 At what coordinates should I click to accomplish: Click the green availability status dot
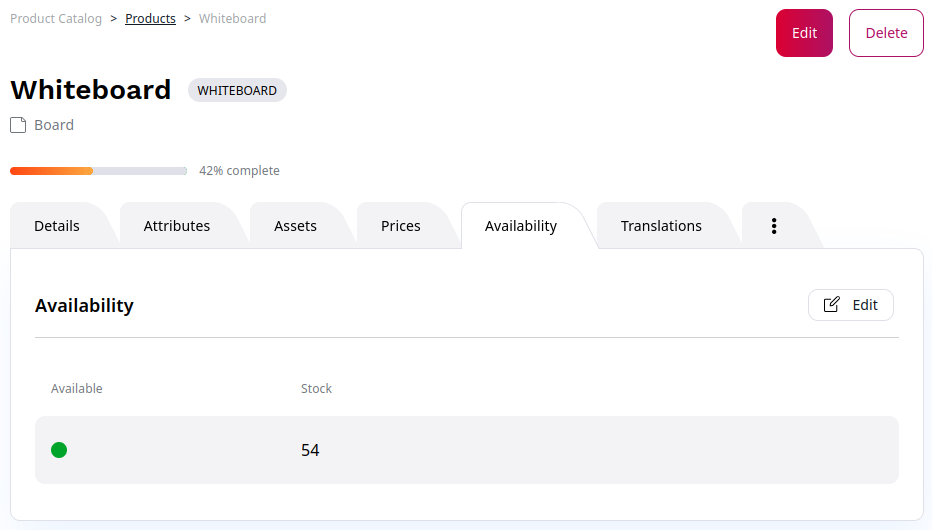59,450
